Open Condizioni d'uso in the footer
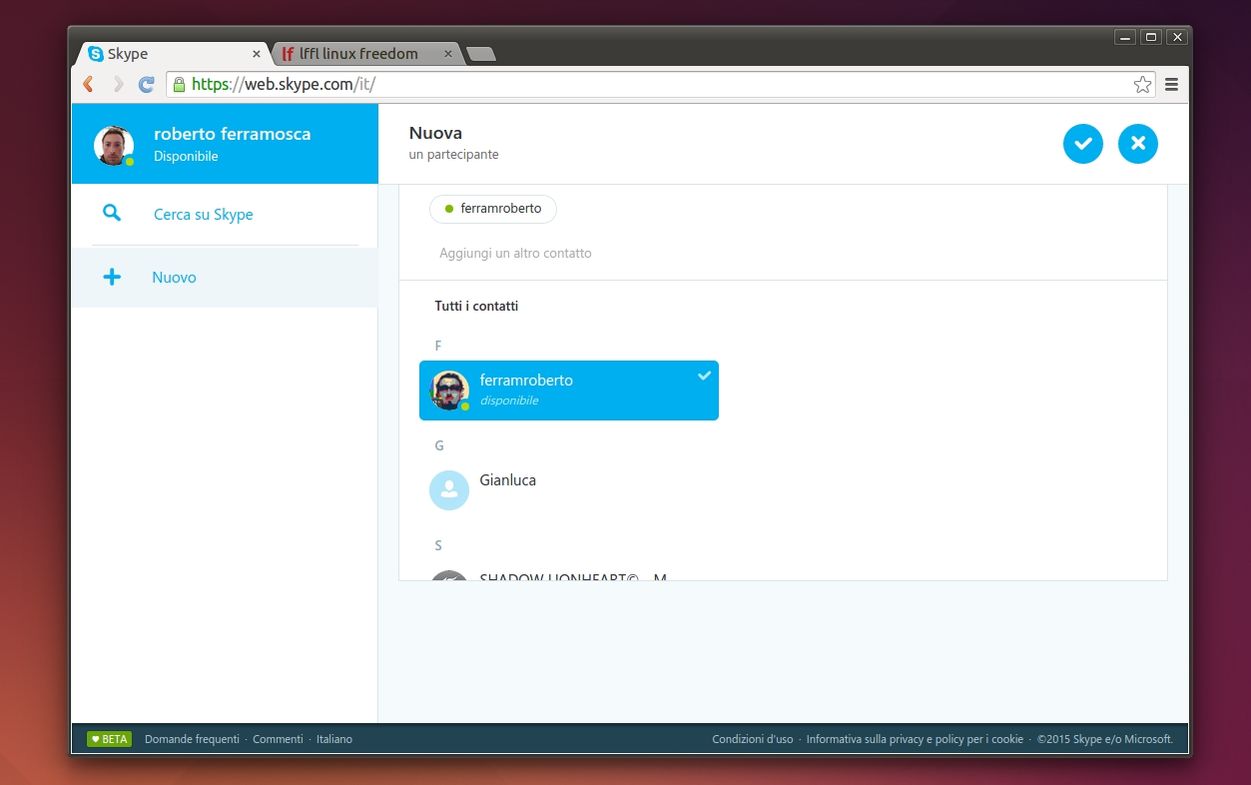 pos(751,739)
